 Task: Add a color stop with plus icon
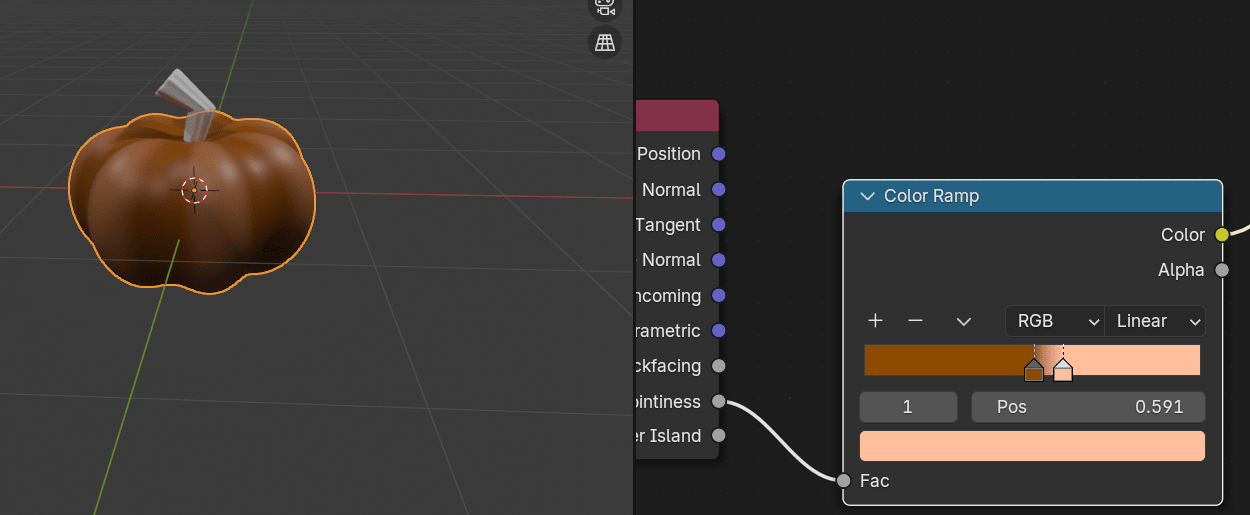[x=875, y=321]
